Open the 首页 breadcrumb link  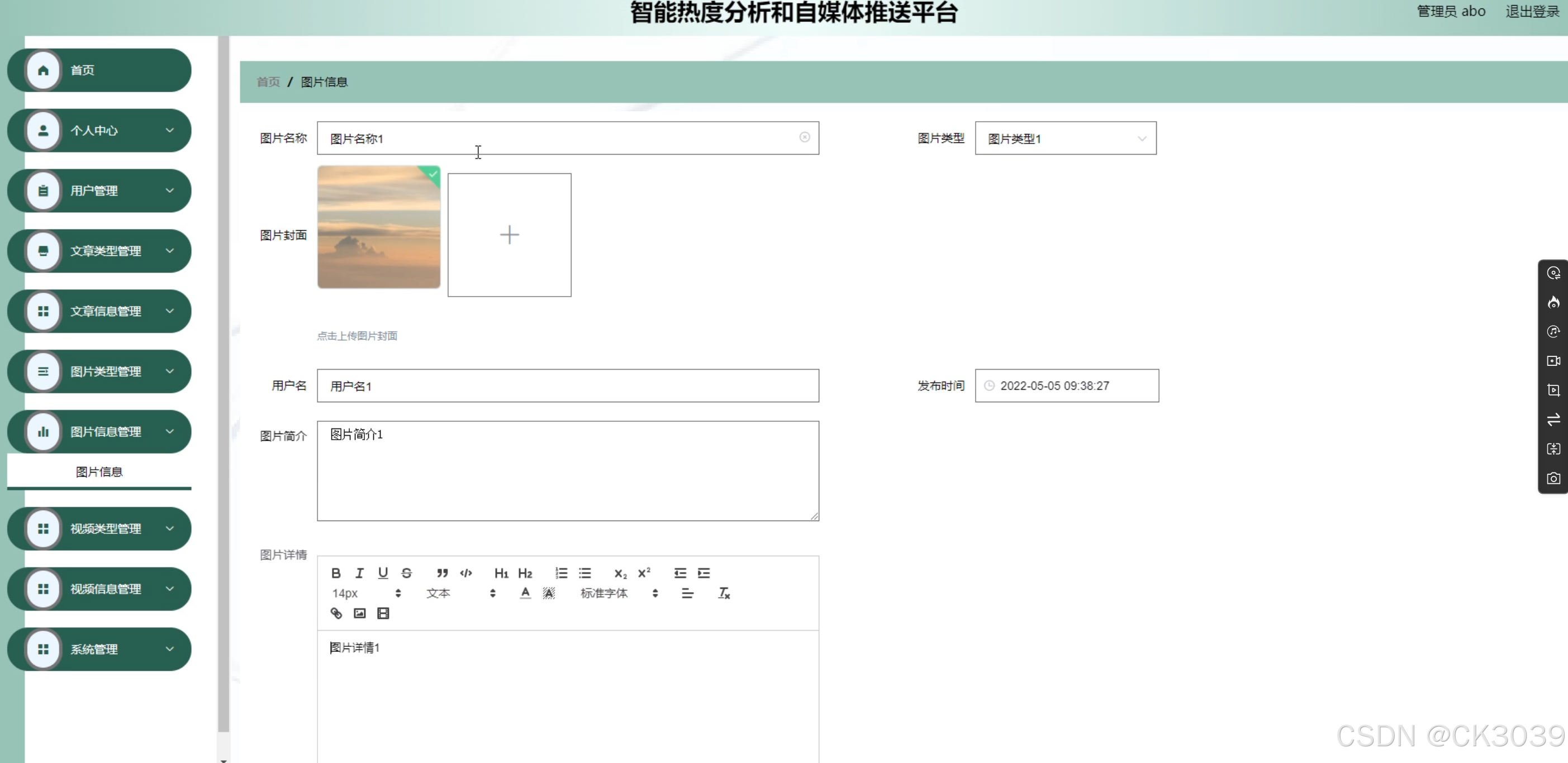267,82
